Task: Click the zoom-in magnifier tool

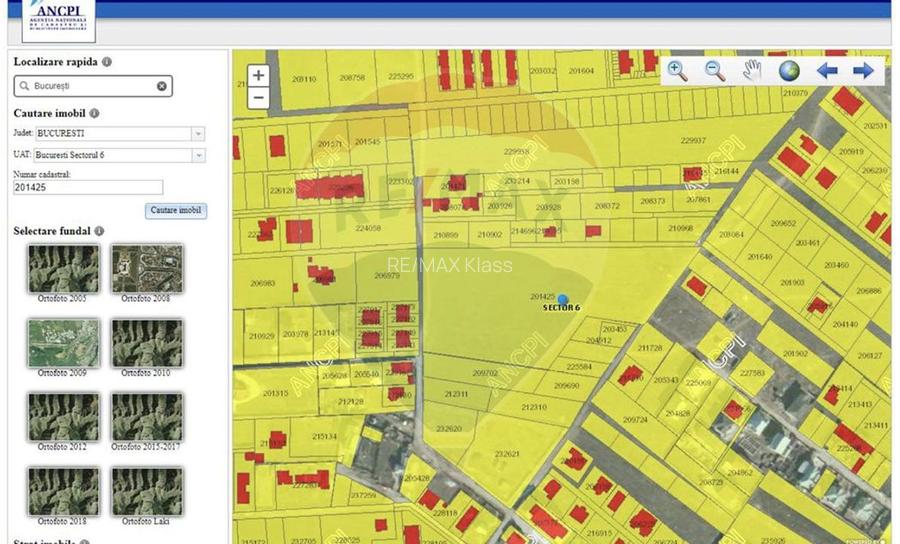Action: [677, 71]
